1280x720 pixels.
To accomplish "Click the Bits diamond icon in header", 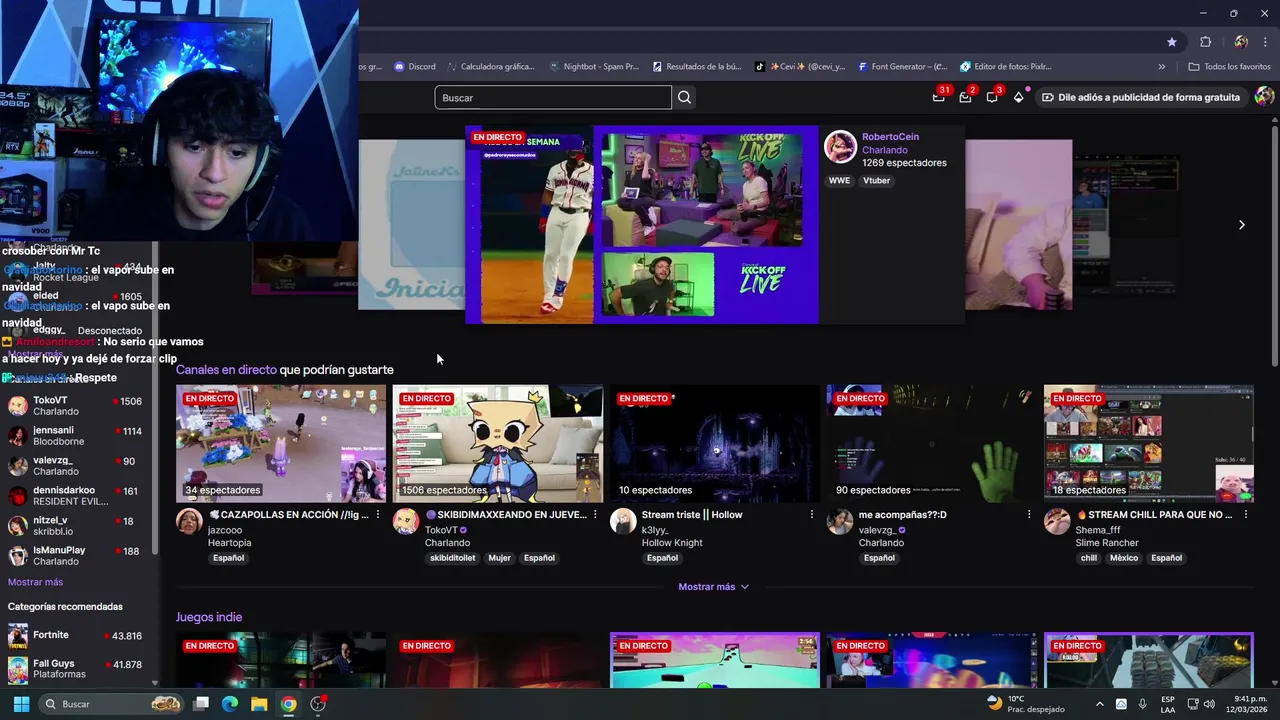I will coord(1018,97).
